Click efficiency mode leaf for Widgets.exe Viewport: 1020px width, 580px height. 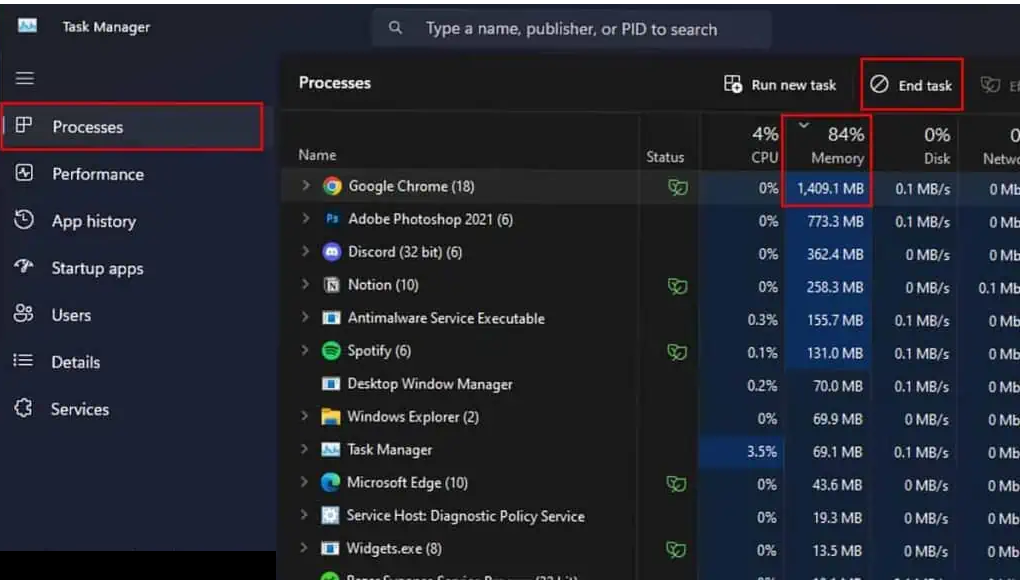676,550
